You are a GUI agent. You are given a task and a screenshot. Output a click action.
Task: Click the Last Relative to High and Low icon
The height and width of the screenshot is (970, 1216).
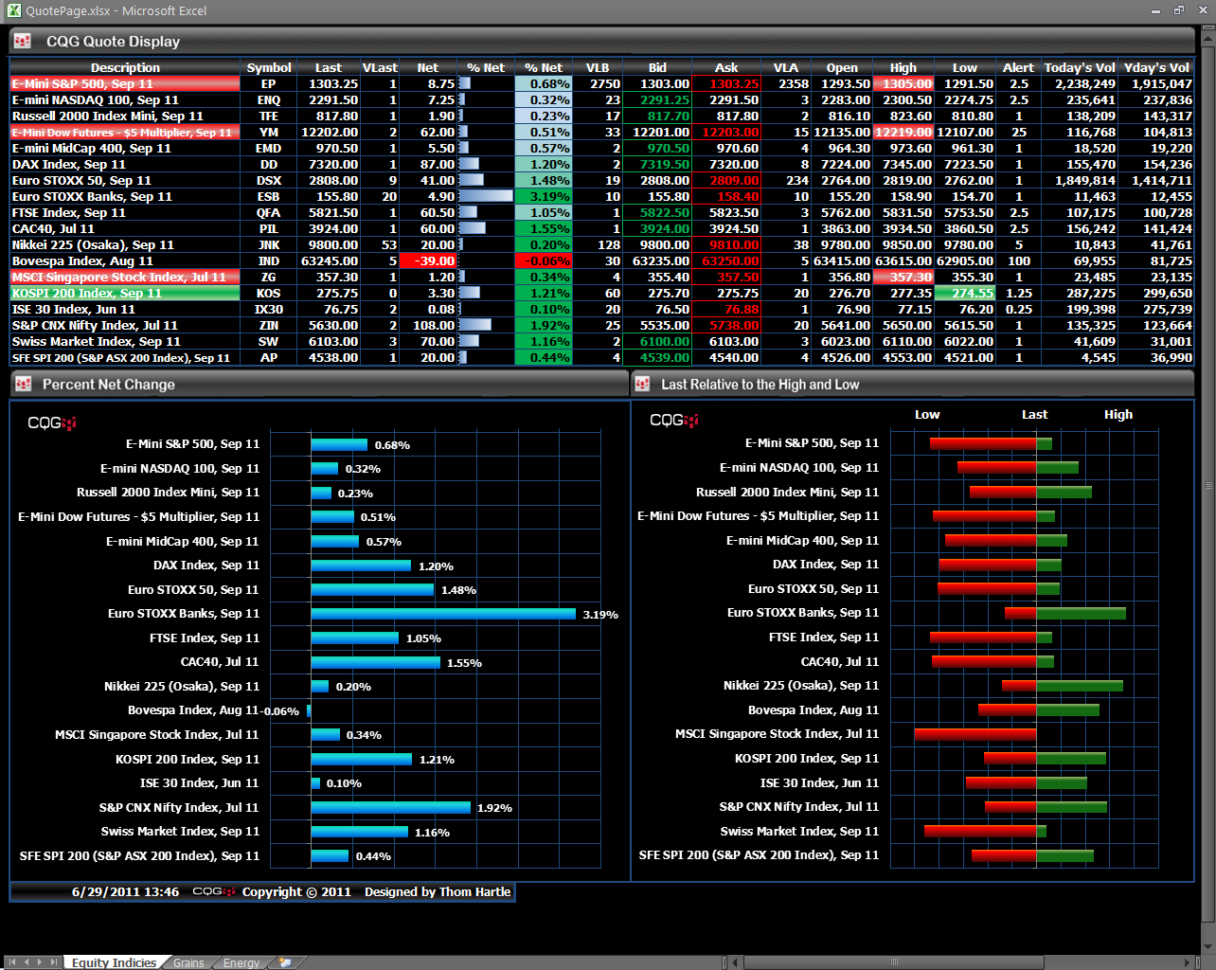641,384
